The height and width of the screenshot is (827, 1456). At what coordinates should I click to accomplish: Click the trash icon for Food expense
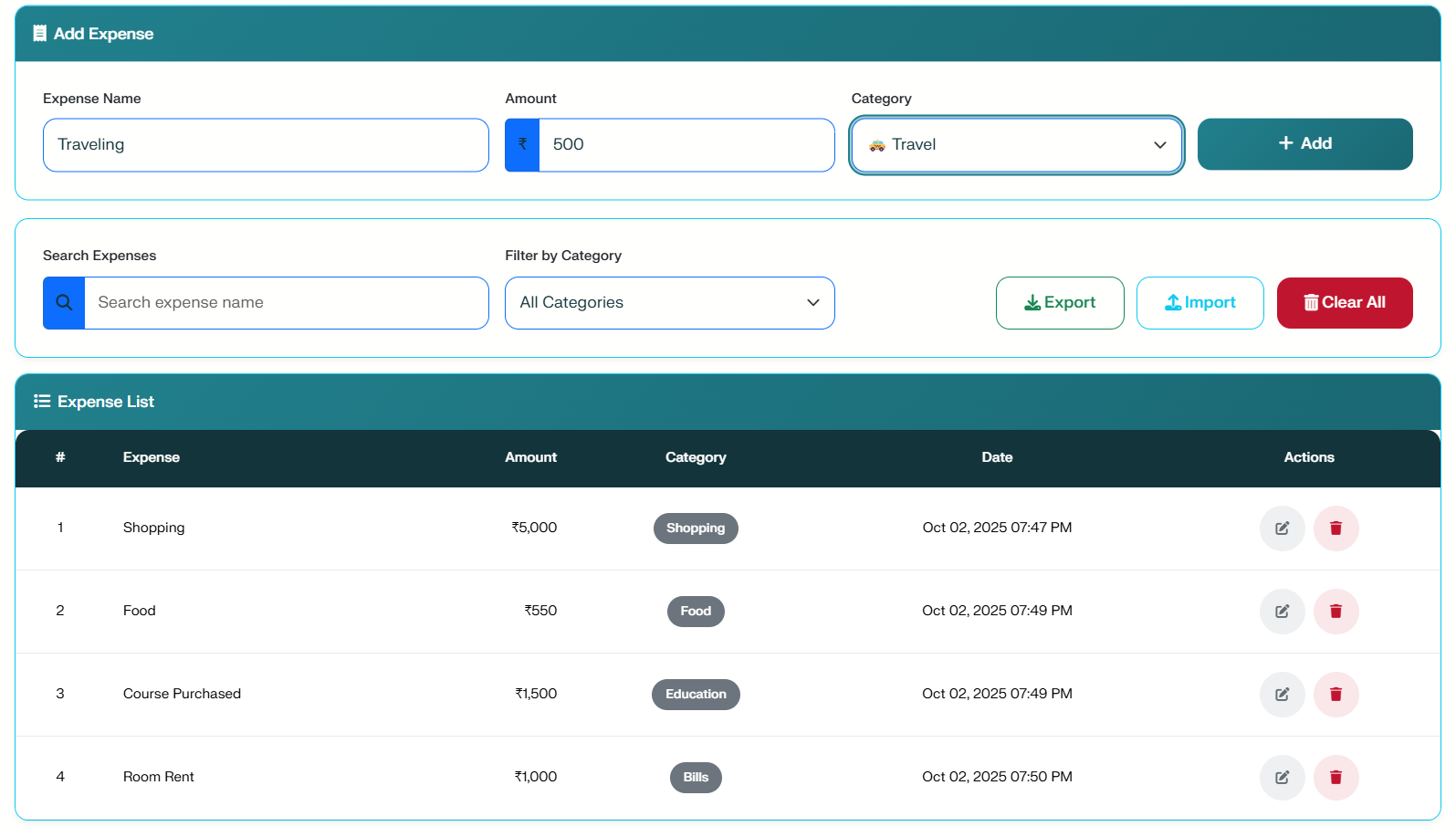[x=1336, y=612]
